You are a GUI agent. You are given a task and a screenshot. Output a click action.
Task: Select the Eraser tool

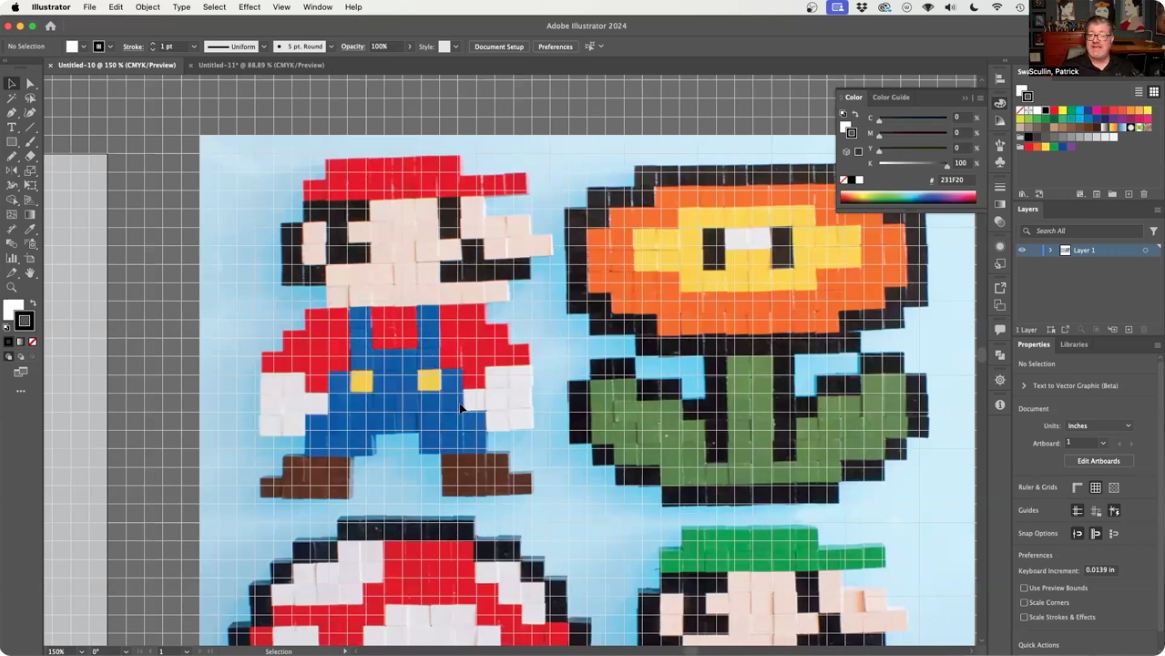coord(30,156)
